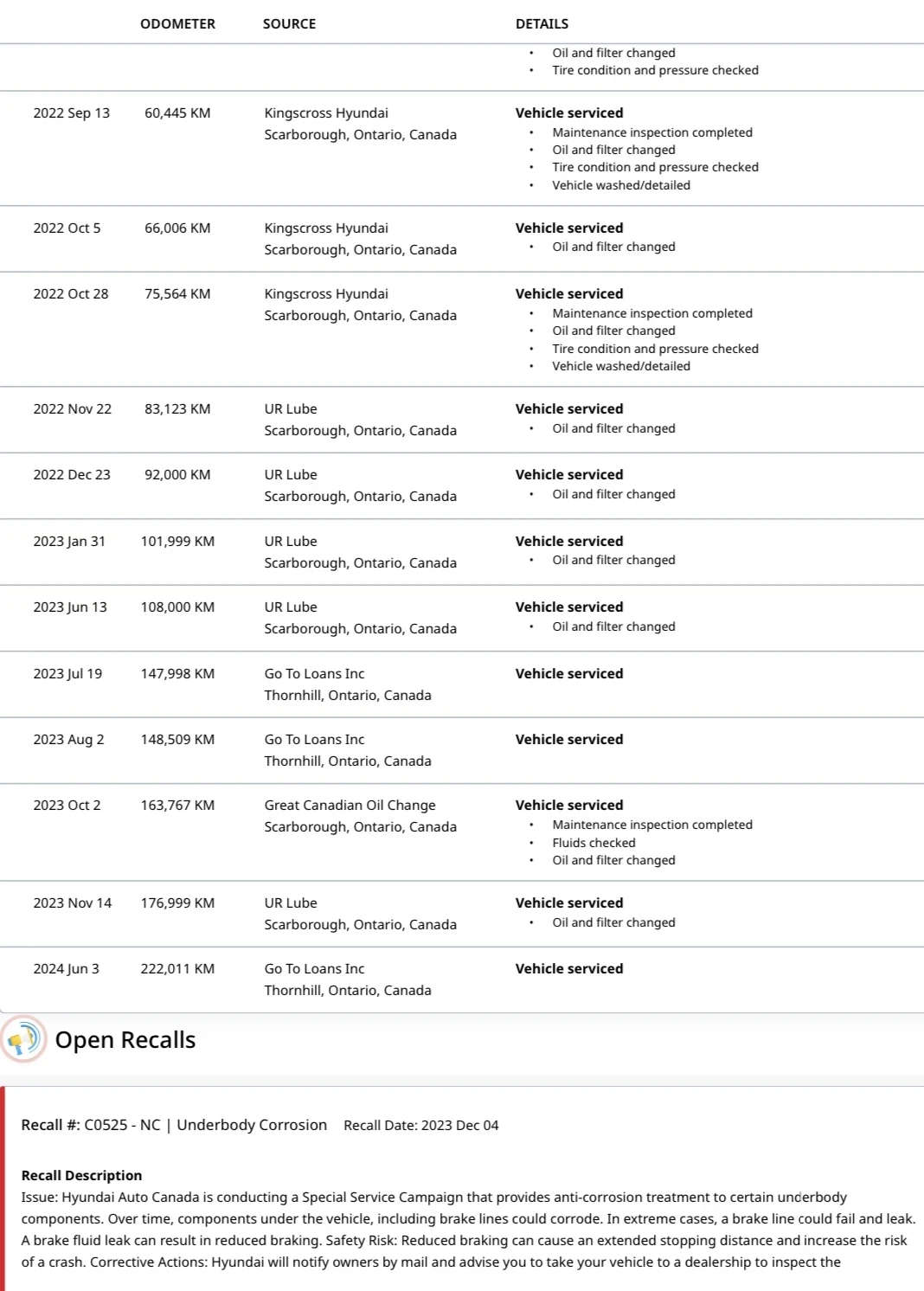Click the Open Recalls megaphone icon
Image resolution: width=924 pixels, height=1291 pixels.
(23, 1038)
